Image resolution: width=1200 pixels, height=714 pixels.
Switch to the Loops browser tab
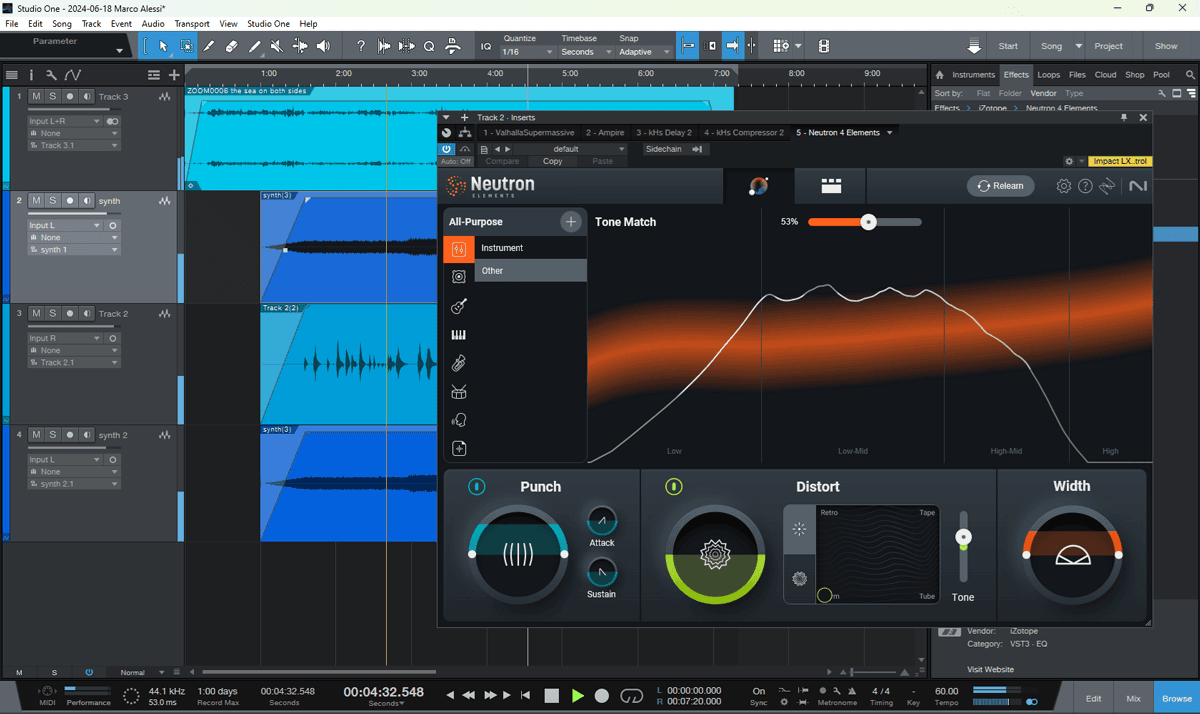1048,75
